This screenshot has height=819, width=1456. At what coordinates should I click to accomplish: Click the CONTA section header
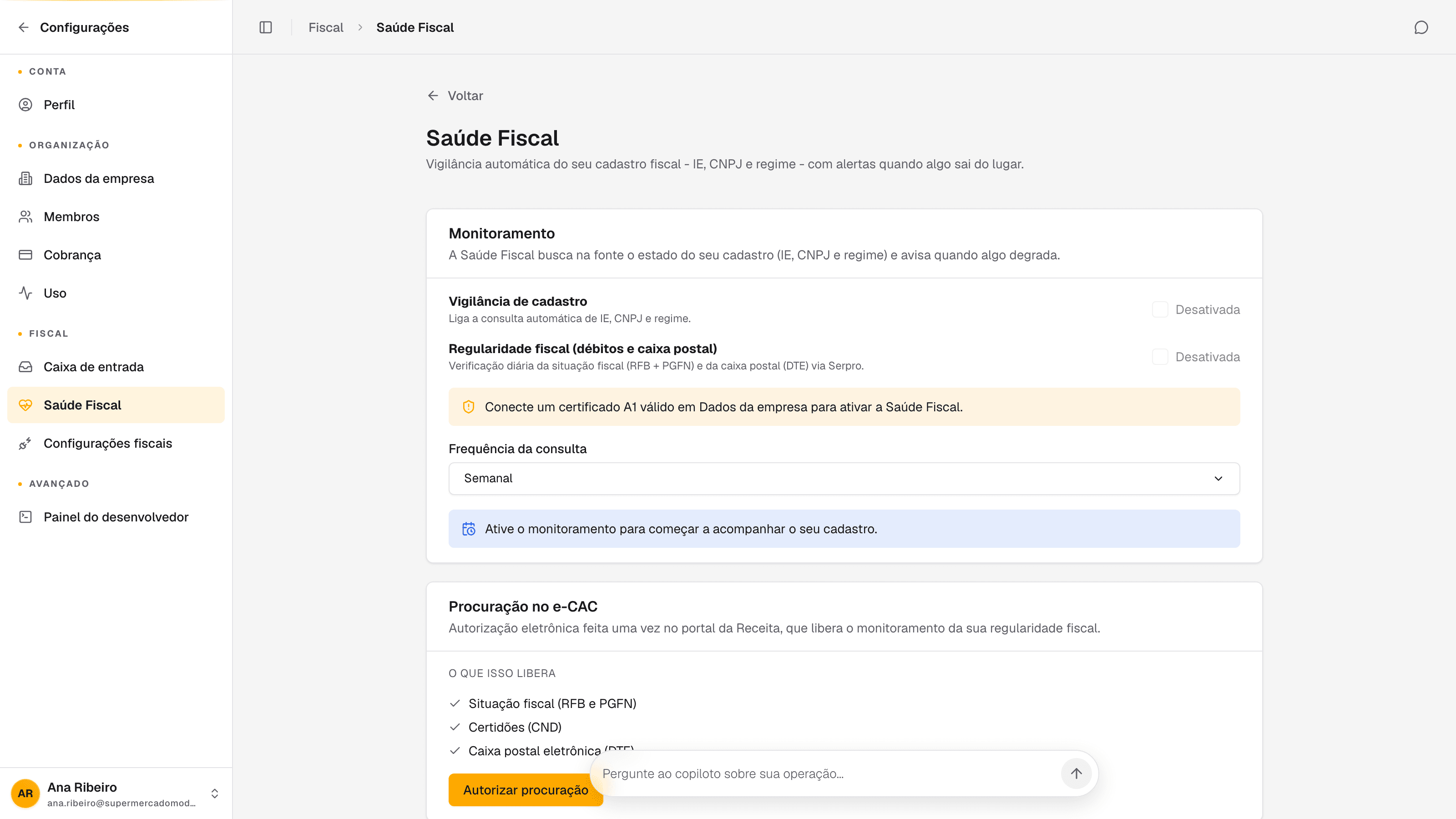click(x=47, y=71)
